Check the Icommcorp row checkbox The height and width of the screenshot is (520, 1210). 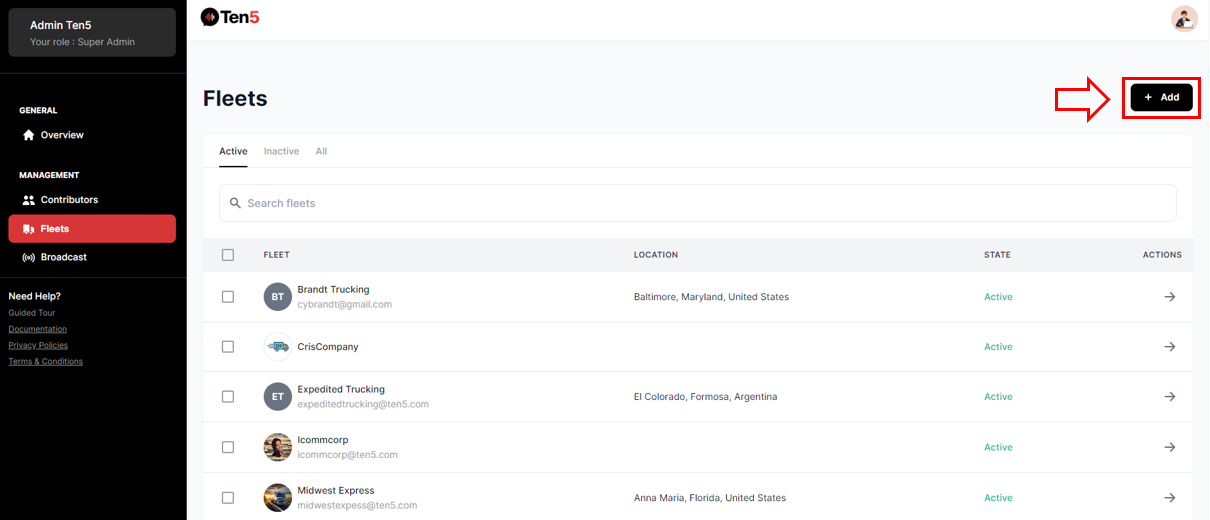[228, 447]
